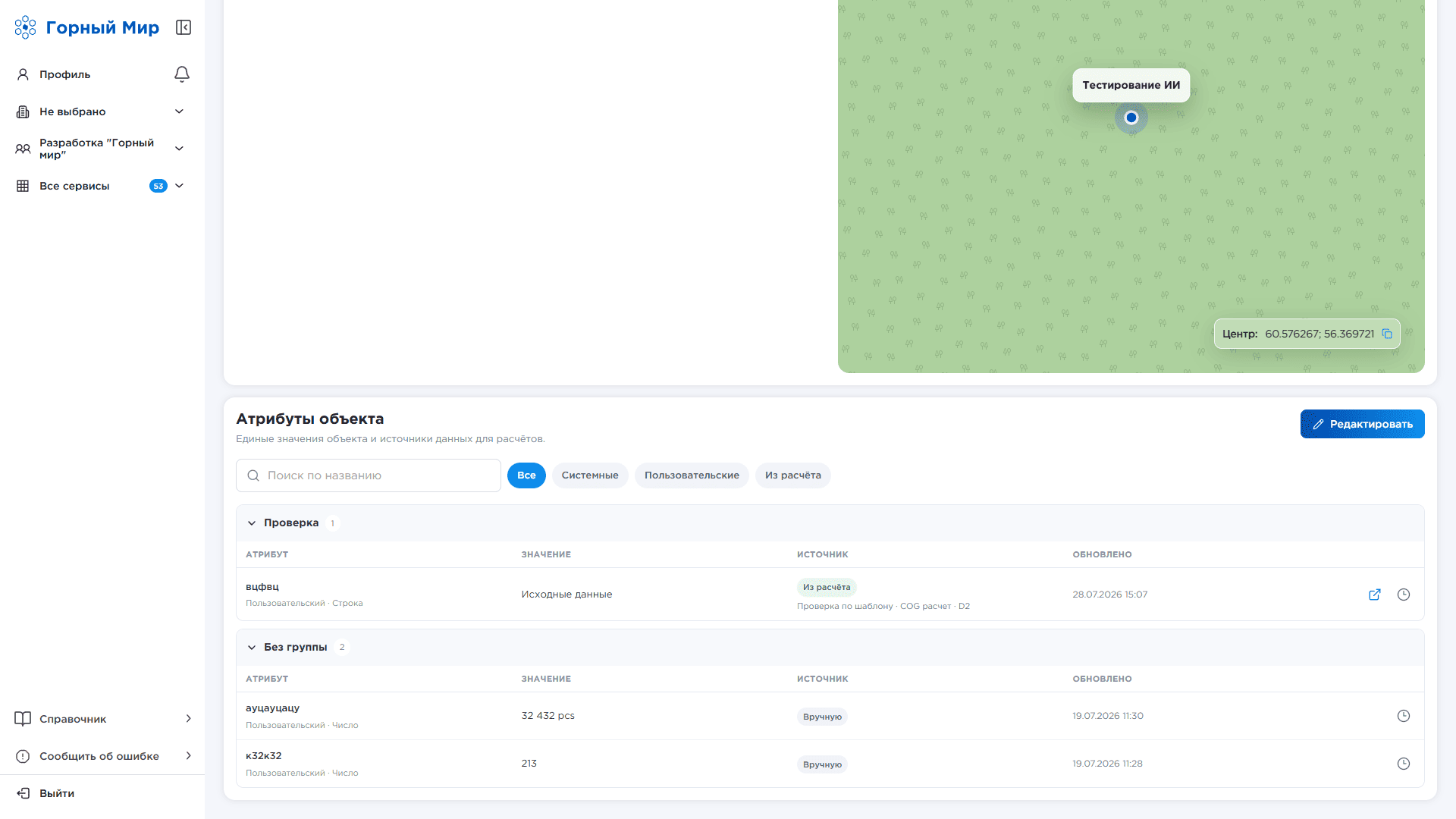Viewport: 1456px width, 819px height.
Task: Collapse the Проверка group
Action: tap(252, 523)
